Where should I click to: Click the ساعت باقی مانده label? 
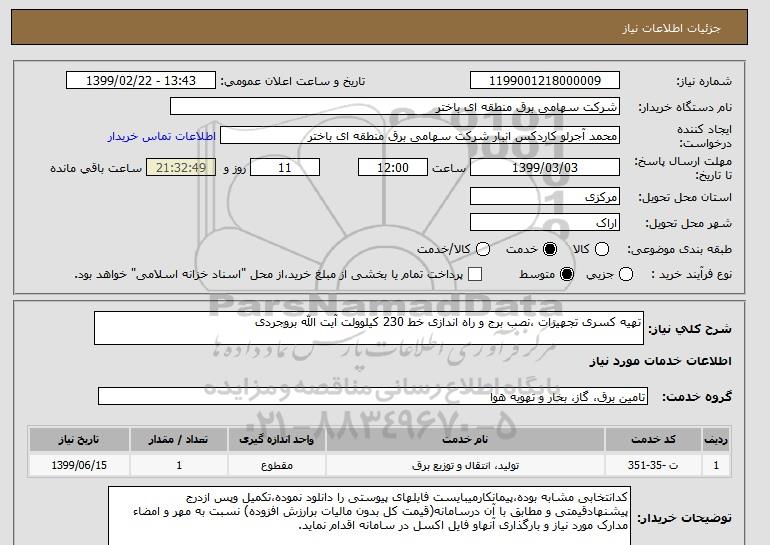(96, 168)
